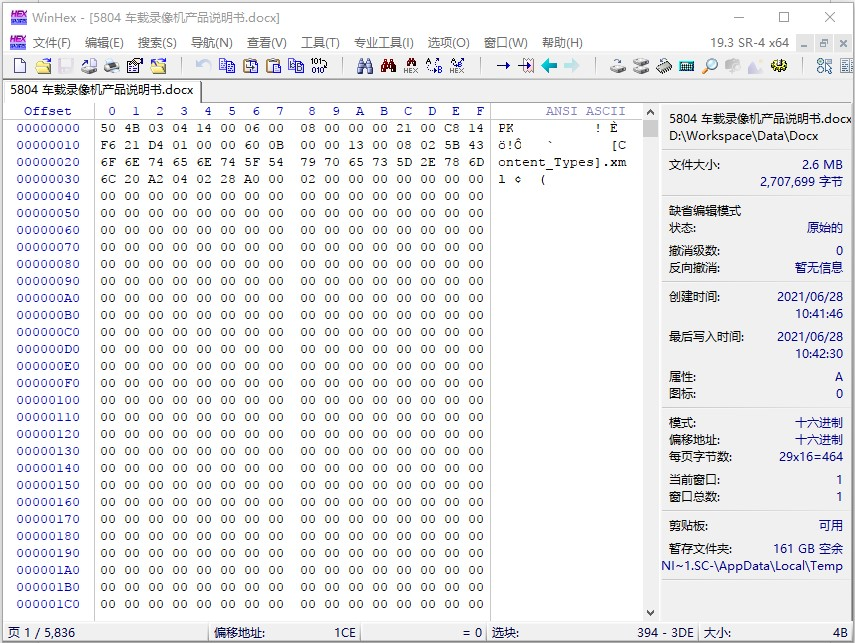Create a new file with the blank page icon
Viewport: 855px width, 643px height.
click(20, 66)
